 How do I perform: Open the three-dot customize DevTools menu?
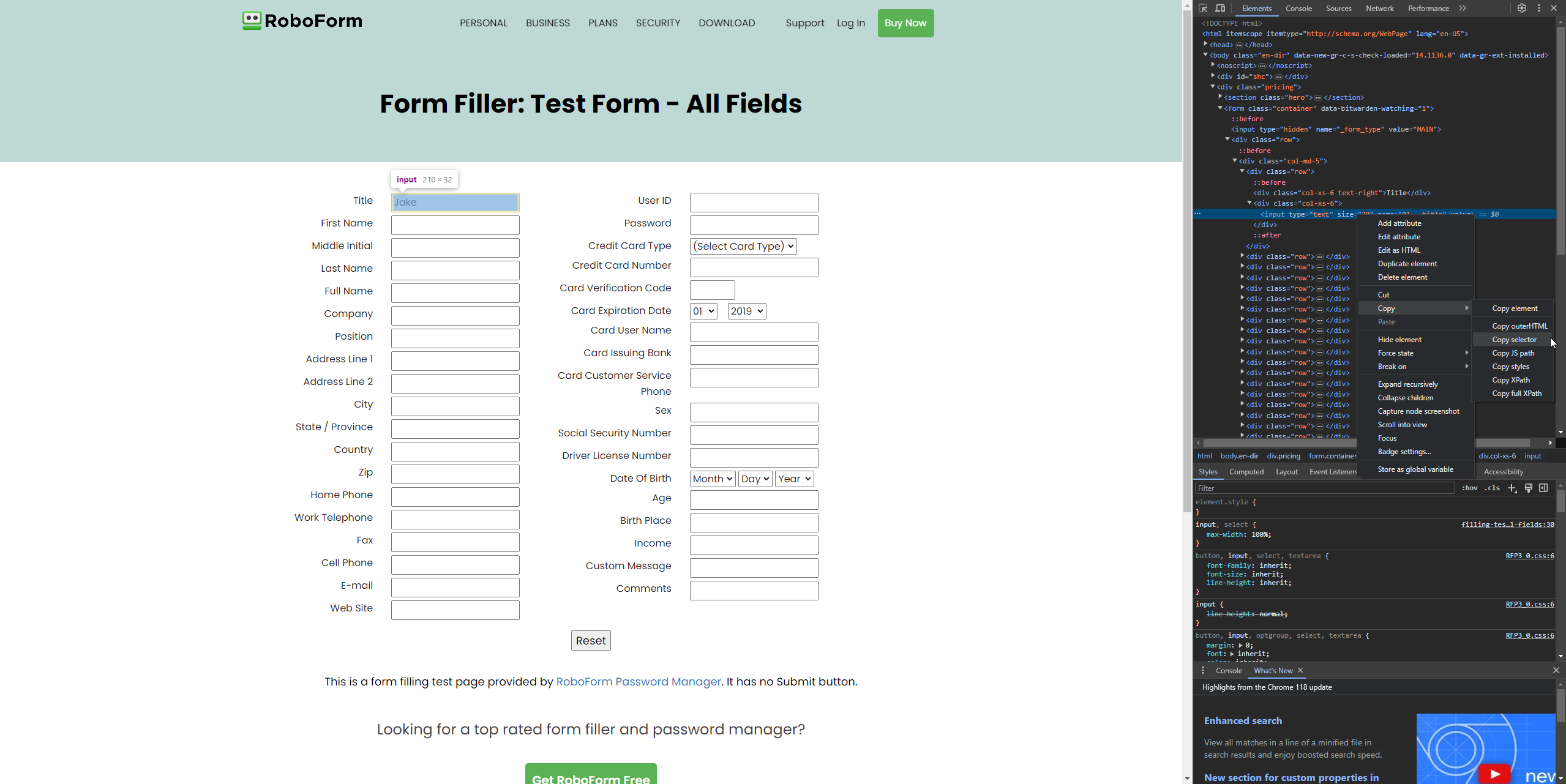(x=1538, y=8)
